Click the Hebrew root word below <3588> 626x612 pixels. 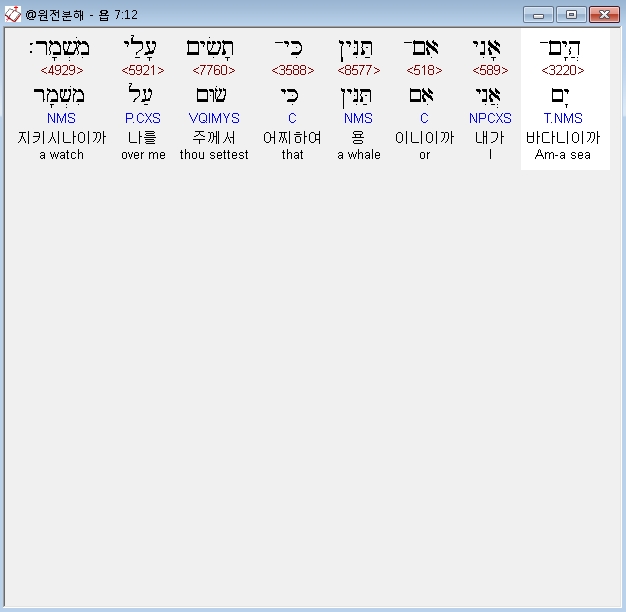[289, 95]
